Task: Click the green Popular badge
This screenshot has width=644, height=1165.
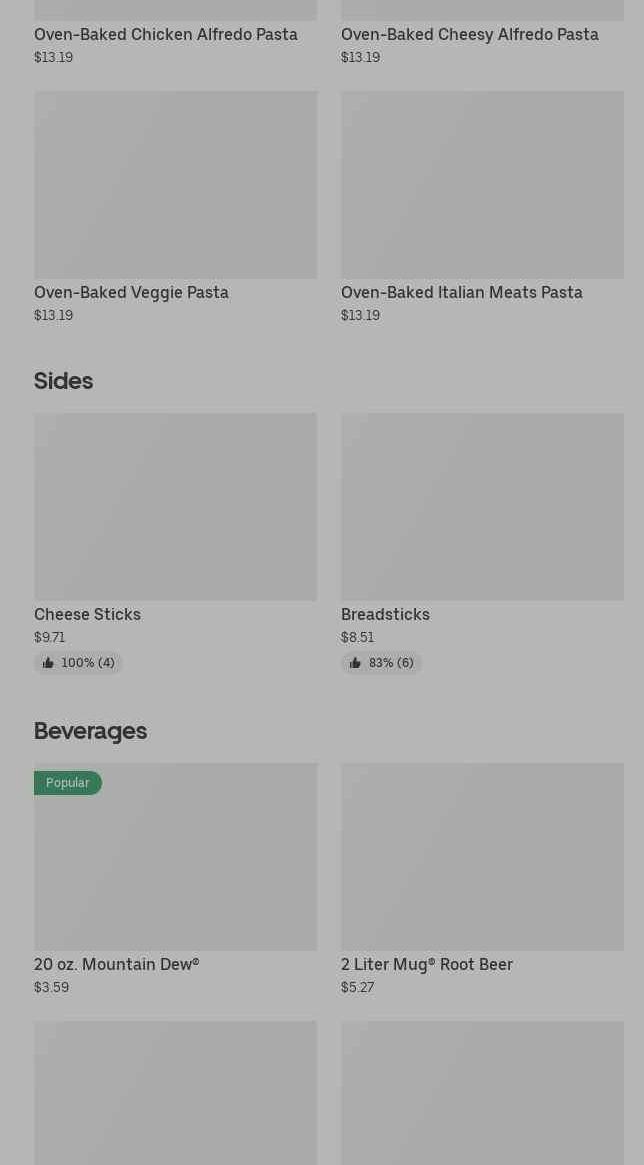Action: [x=68, y=783]
